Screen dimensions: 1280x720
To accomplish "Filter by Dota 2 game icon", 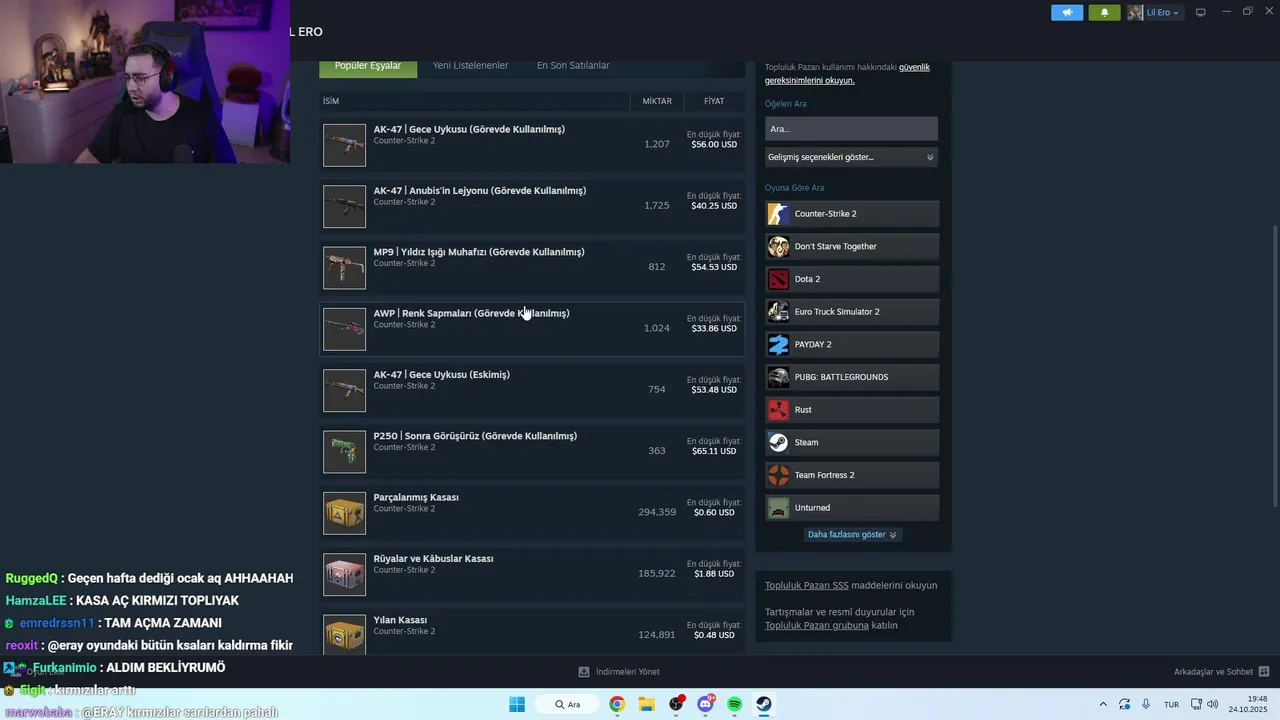I will (x=778, y=279).
